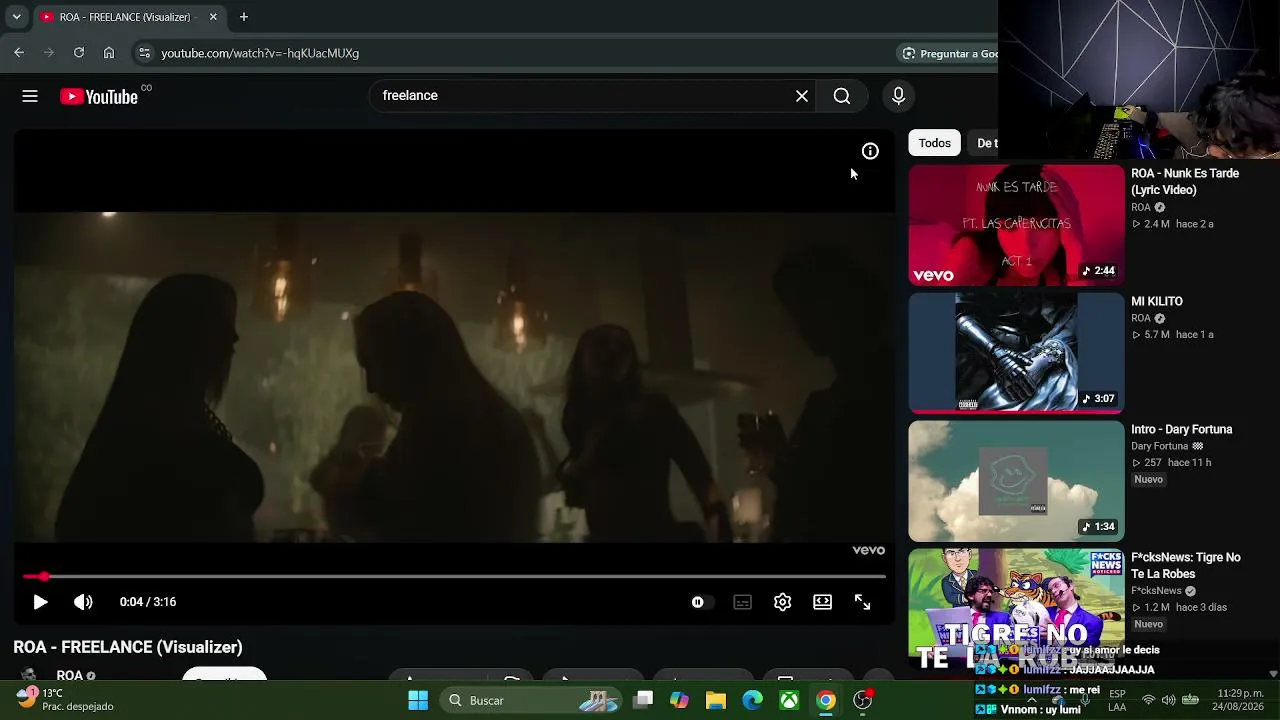View site information icon in address bar

tap(144, 53)
